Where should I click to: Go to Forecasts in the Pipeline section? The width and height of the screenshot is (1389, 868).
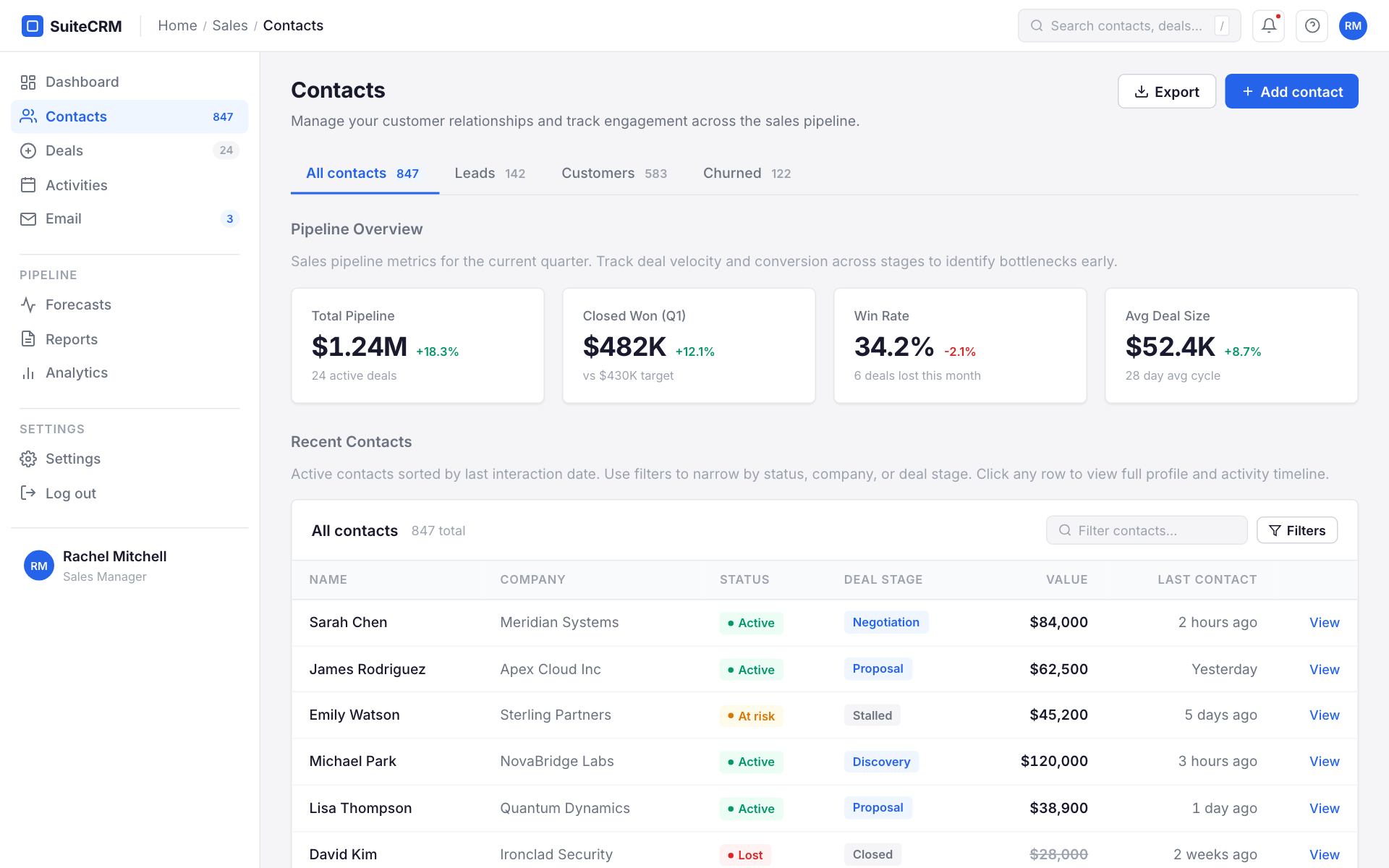(78, 305)
